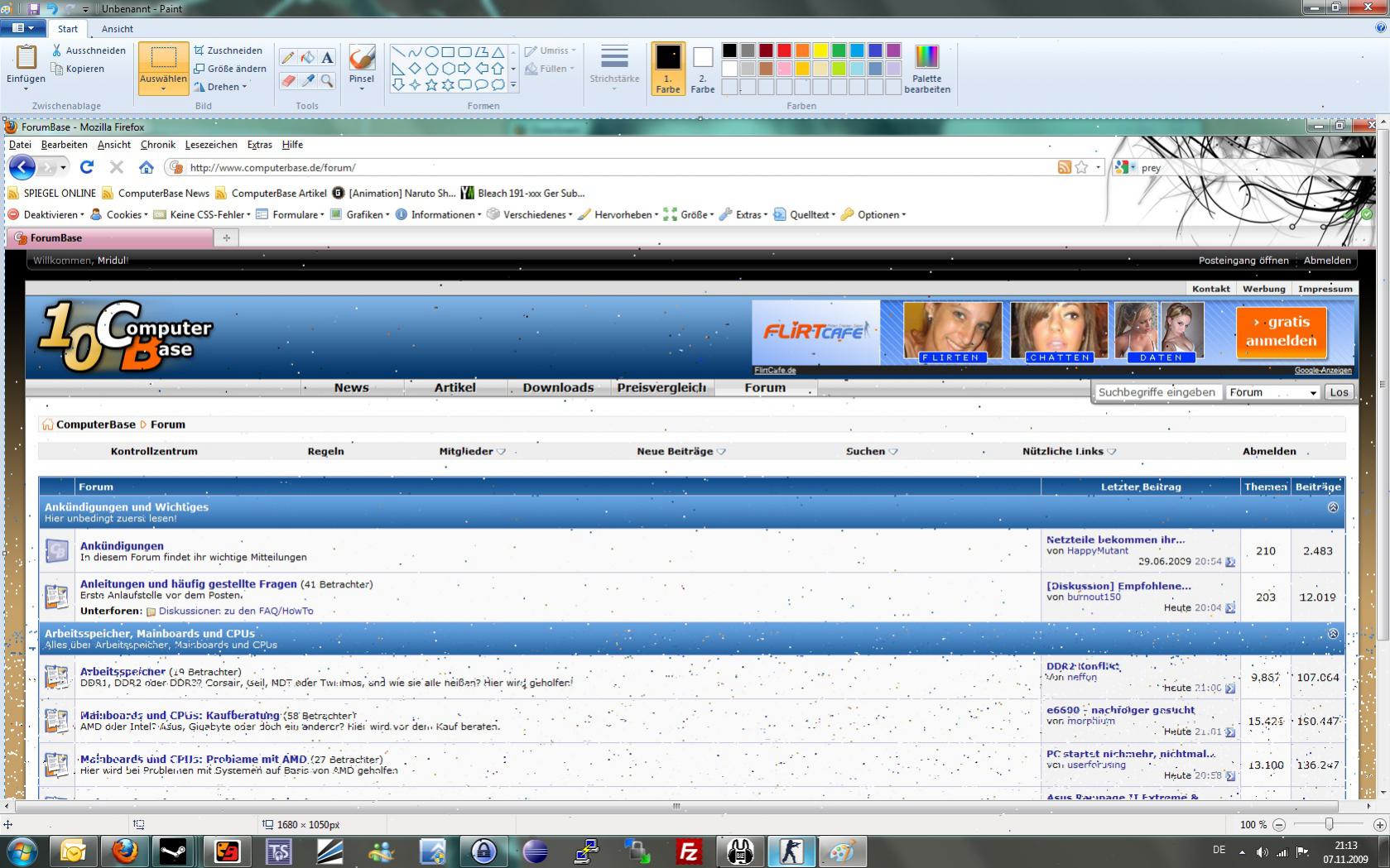Image resolution: width=1390 pixels, height=868 pixels.
Task: Switch to the Start ribbon tab
Action: [x=68, y=29]
